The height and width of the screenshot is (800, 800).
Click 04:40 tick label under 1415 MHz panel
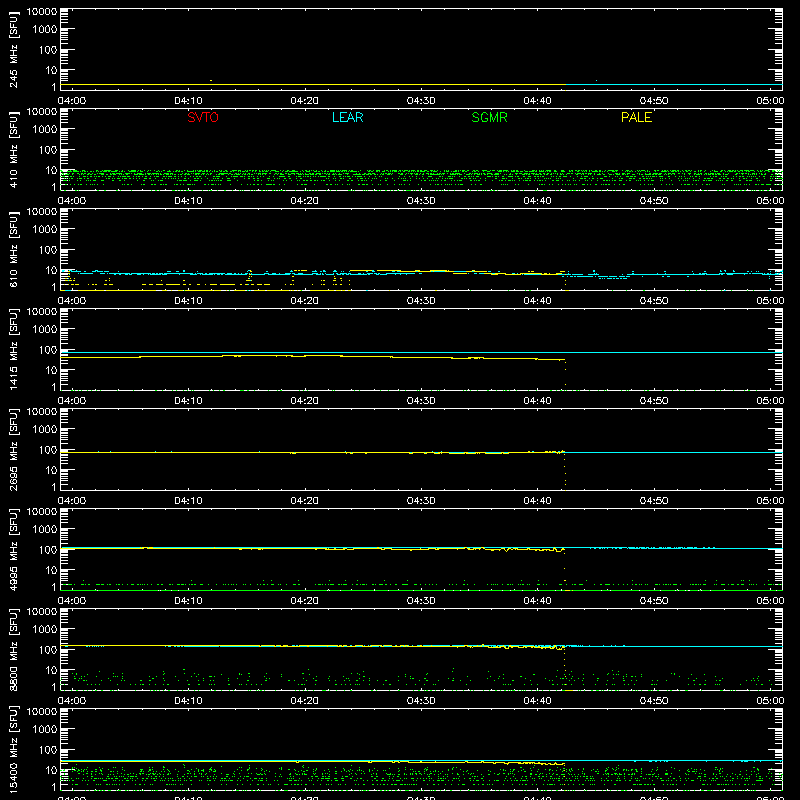tap(537, 401)
